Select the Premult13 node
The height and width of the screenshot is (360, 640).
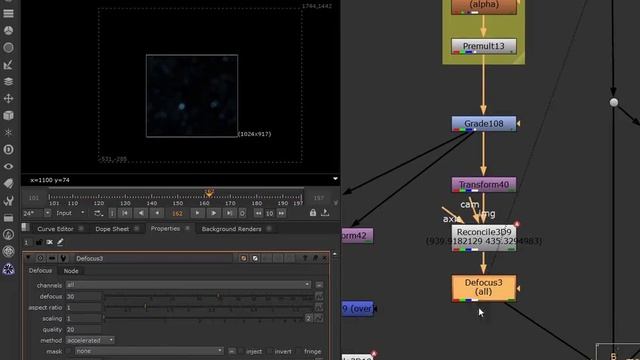coord(484,46)
